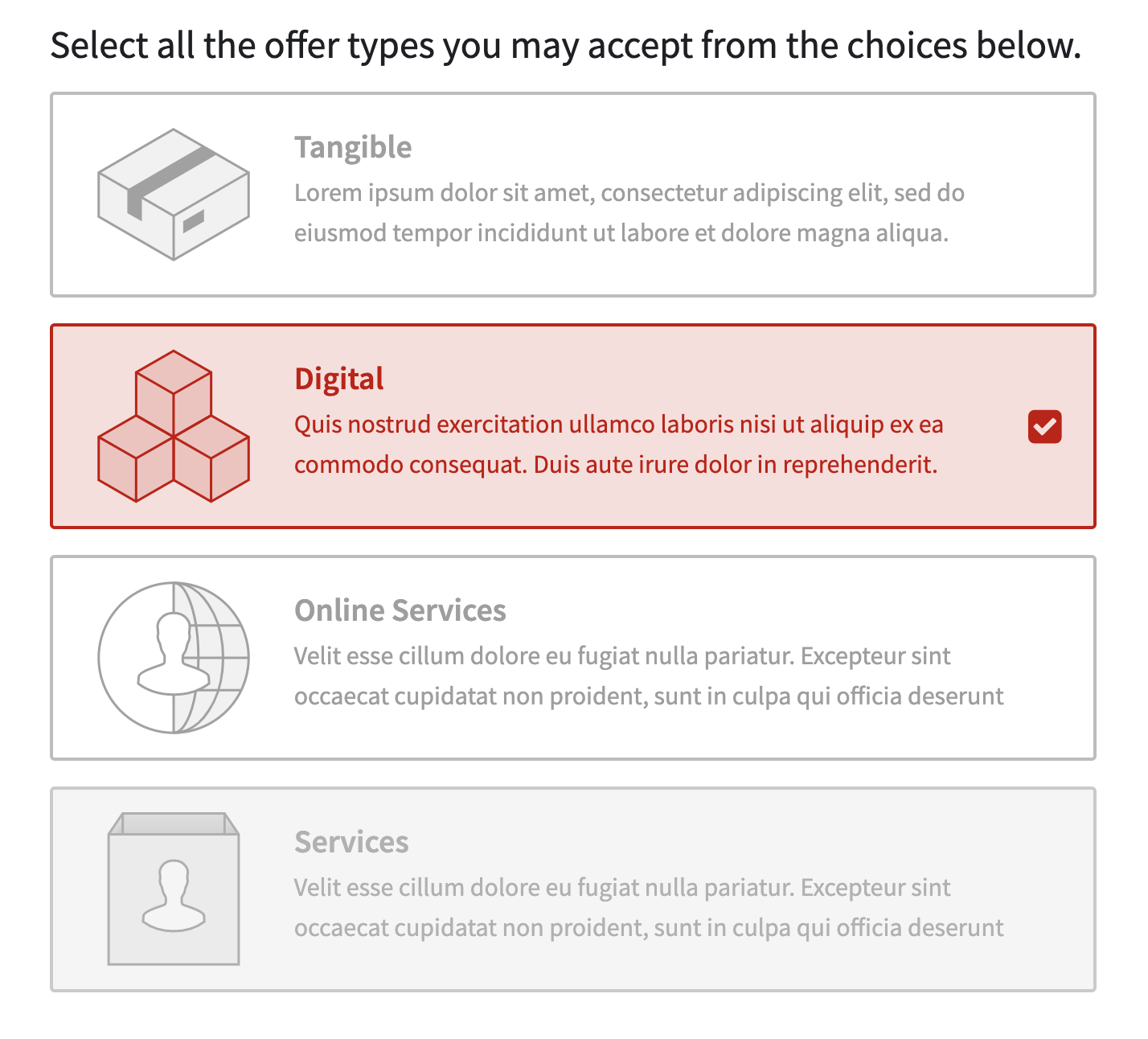Screen dimensions: 1148x1039
Task: Click the Services title label
Action: point(351,842)
